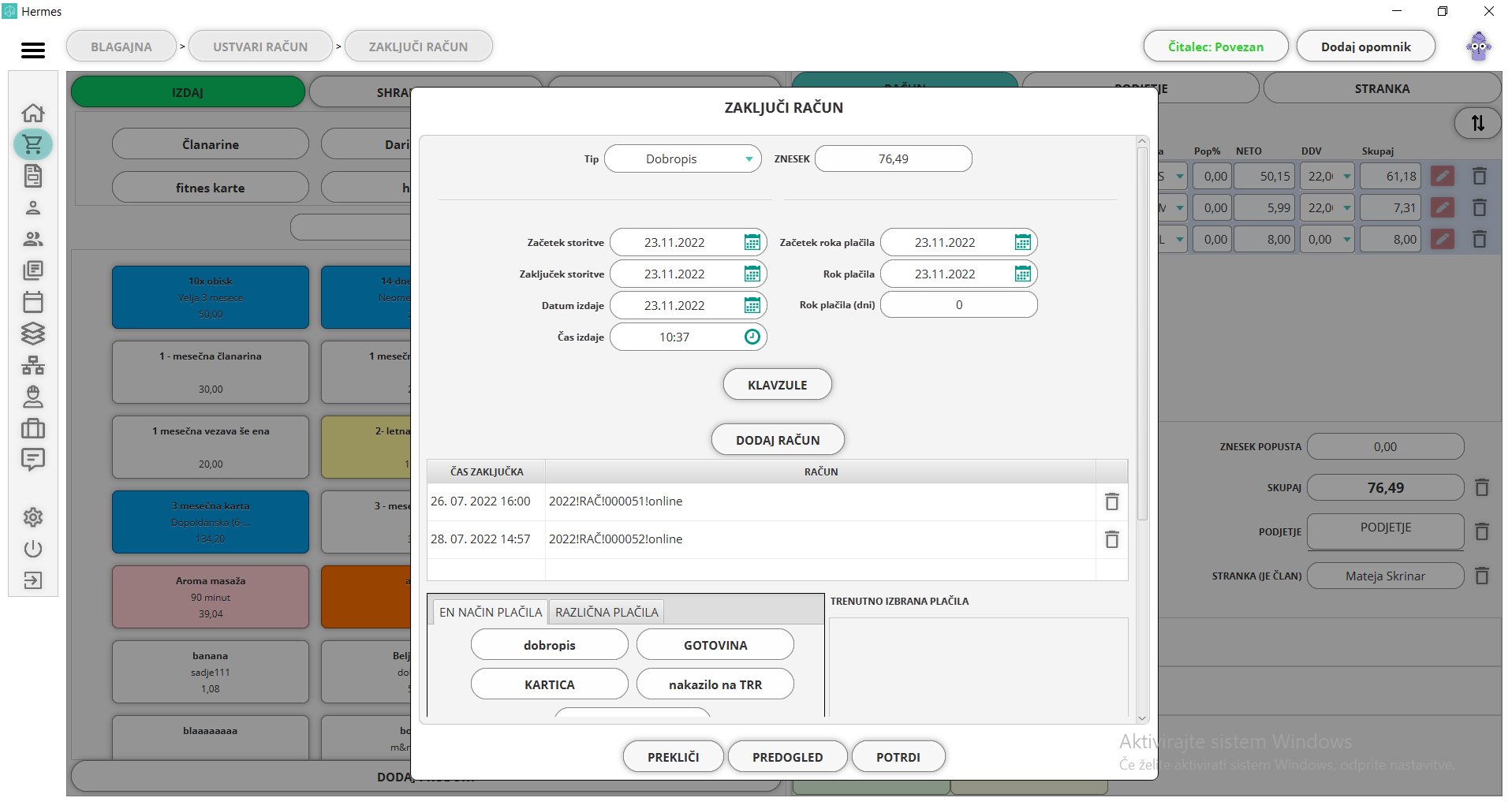
Task: Expand DDV dropdown in 7,31 row
Action: coord(1347,208)
